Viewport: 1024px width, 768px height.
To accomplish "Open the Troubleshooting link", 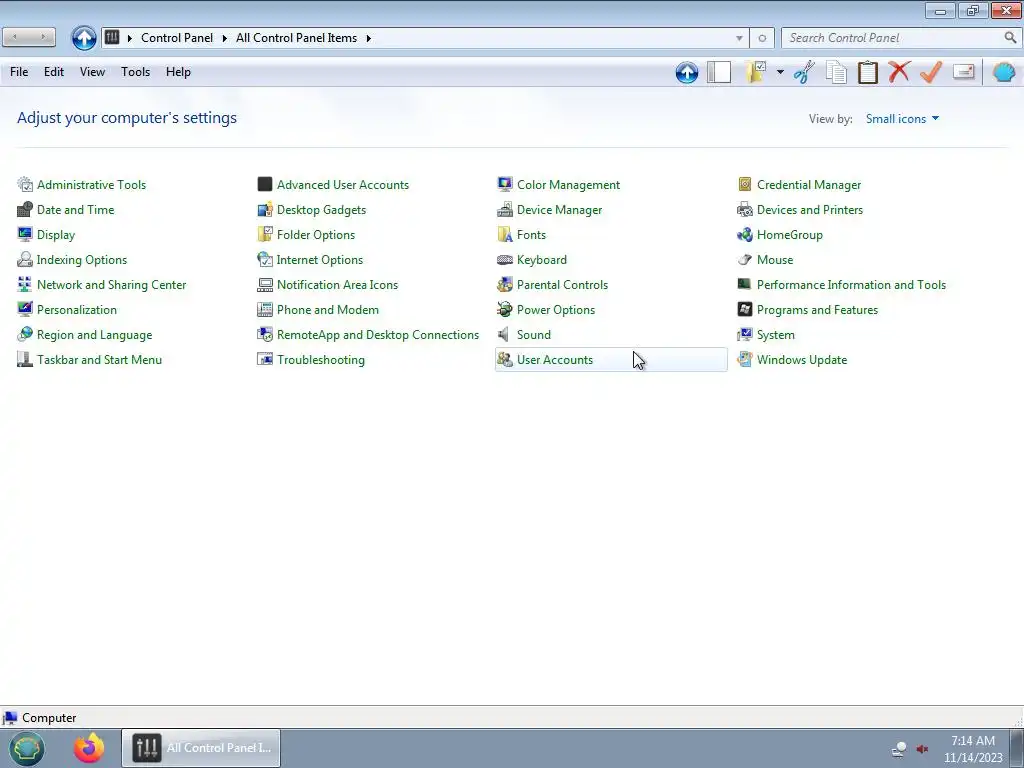I will [321, 360].
